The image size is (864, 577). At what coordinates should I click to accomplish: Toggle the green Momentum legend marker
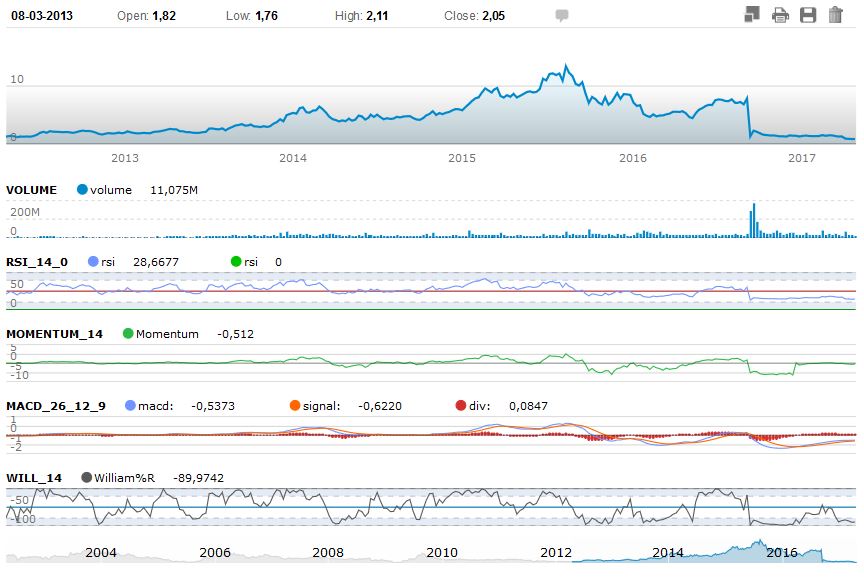127,334
